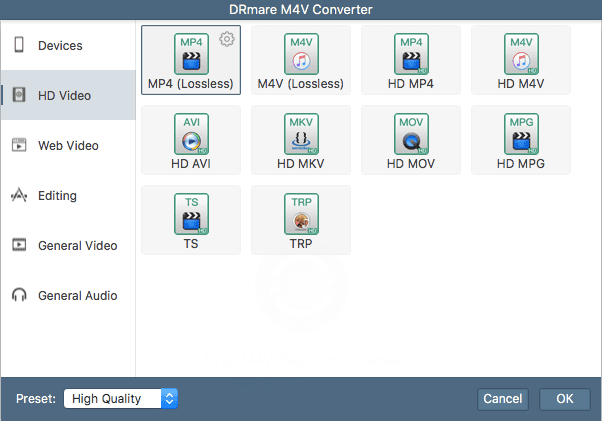Click the HD MP4 label text

411,84
